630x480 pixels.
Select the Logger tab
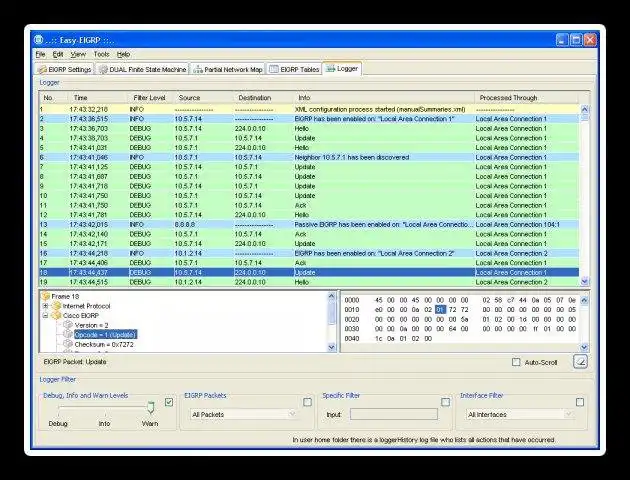coord(342,68)
